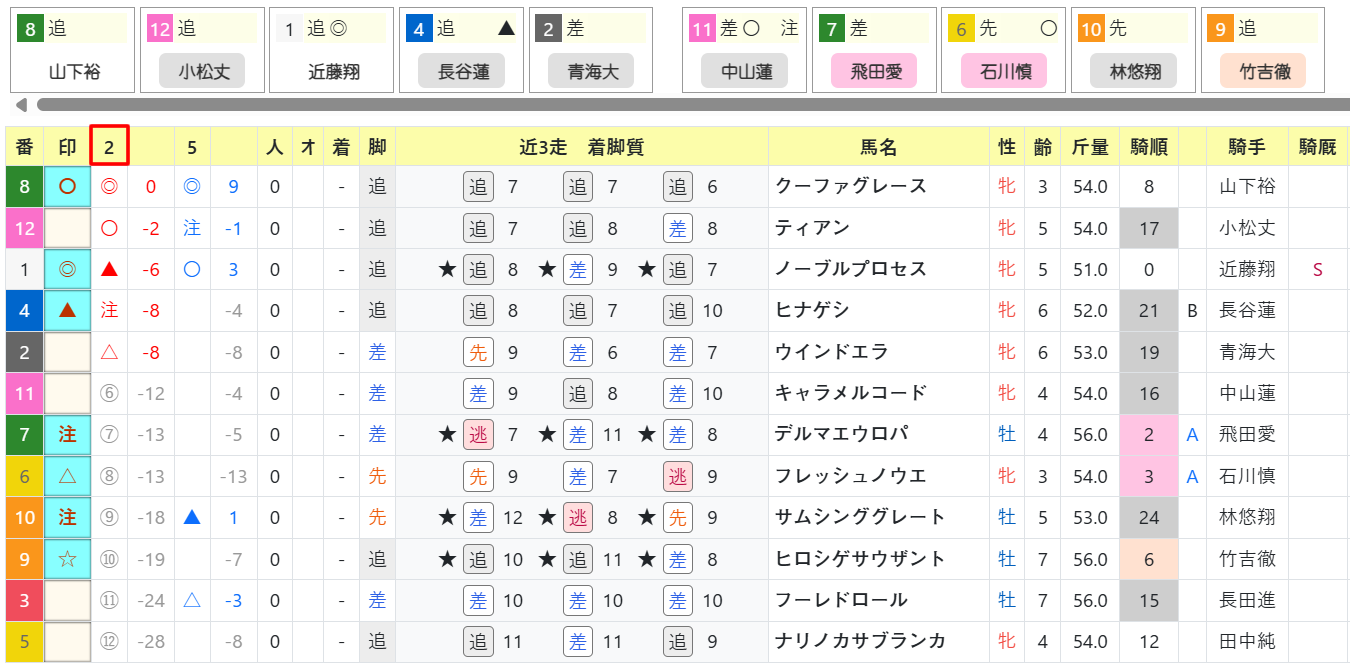
Task: Click the horizontal scrollbar track
Action: click(x=693, y=105)
